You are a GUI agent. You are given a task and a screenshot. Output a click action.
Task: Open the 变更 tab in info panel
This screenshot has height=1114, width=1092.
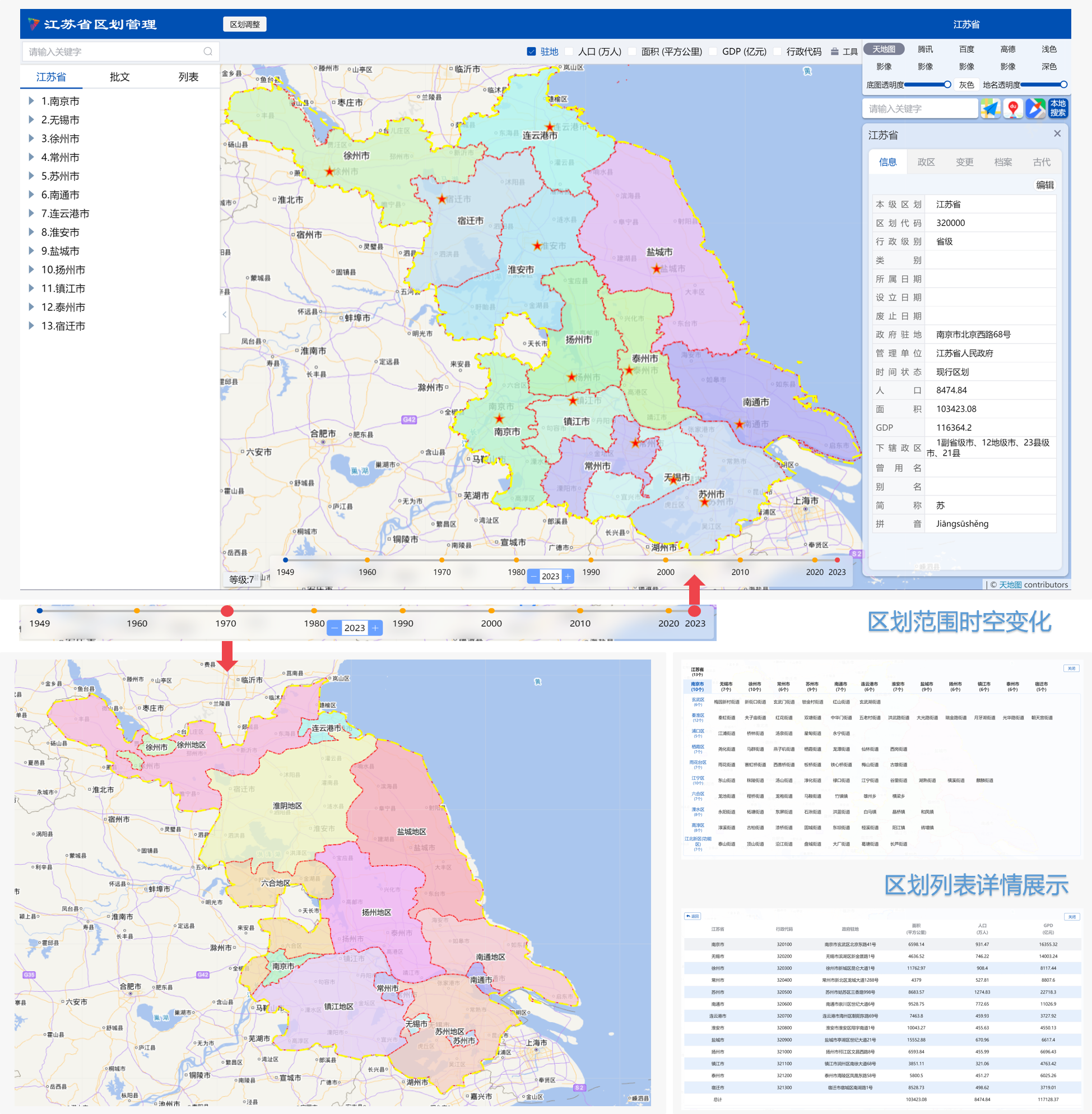pyautogui.click(x=964, y=163)
